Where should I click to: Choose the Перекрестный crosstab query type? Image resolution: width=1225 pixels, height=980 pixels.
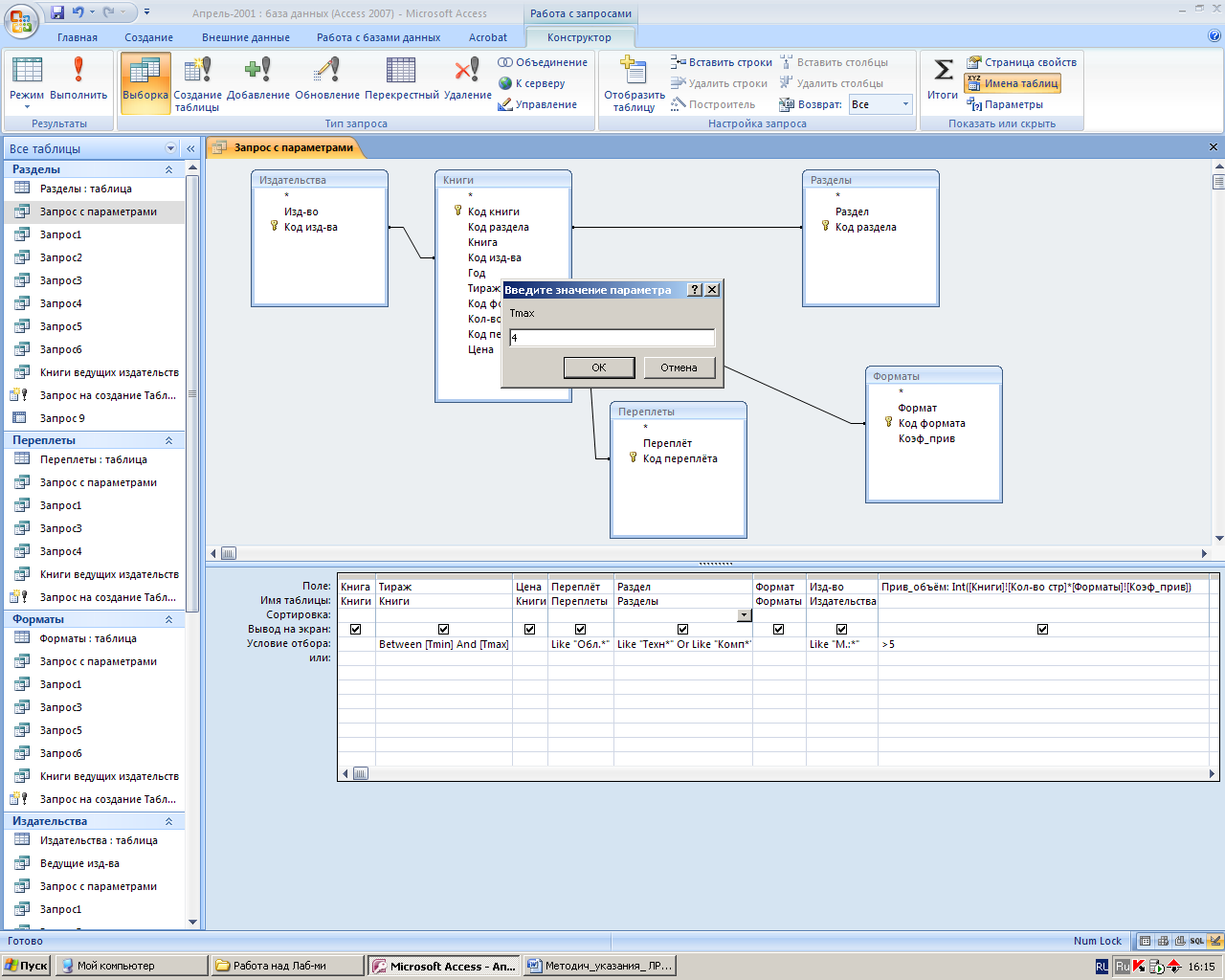click(x=402, y=78)
